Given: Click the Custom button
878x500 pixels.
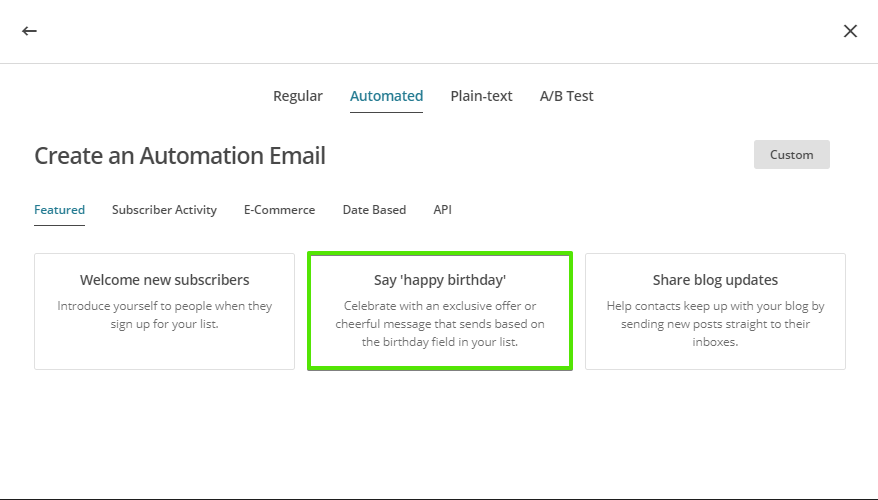Looking at the screenshot, I should pyautogui.click(x=791, y=155).
